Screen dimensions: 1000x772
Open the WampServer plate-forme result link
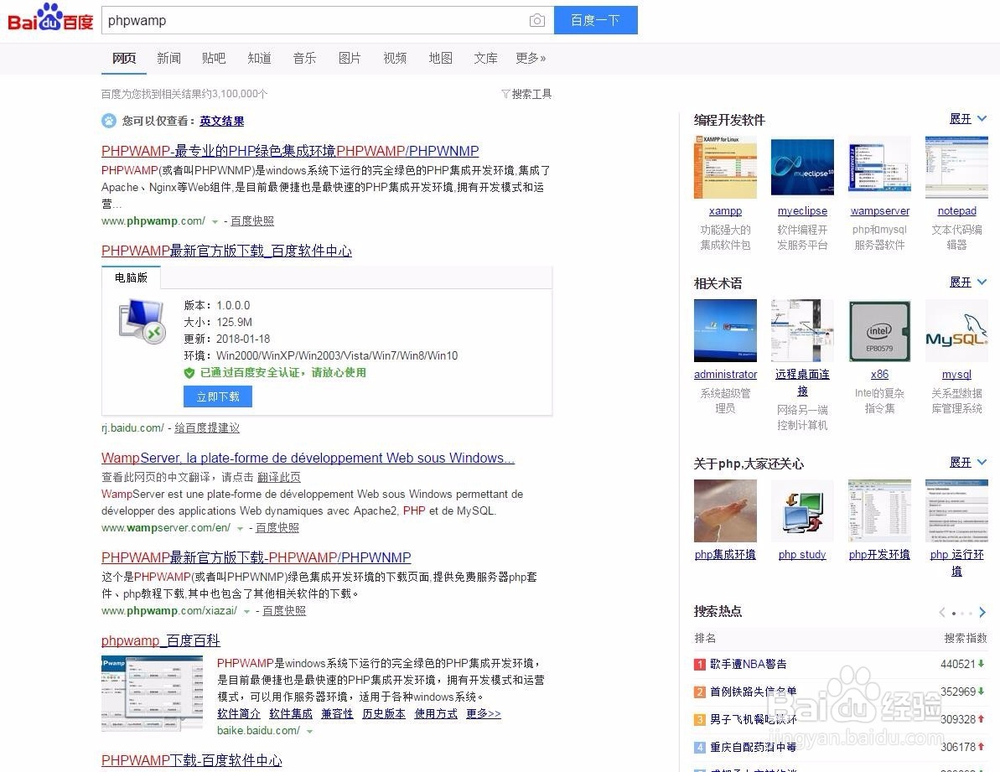(308, 458)
